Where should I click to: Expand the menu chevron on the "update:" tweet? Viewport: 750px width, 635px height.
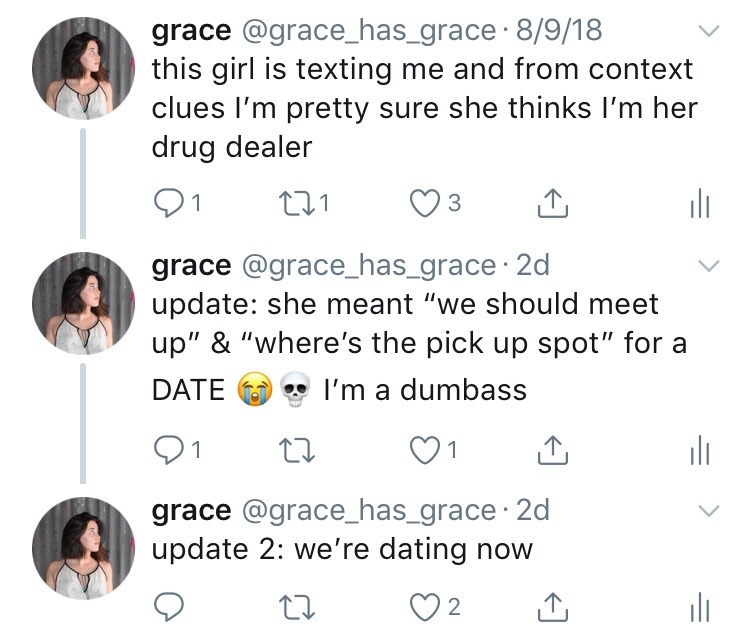pos(708,266)
